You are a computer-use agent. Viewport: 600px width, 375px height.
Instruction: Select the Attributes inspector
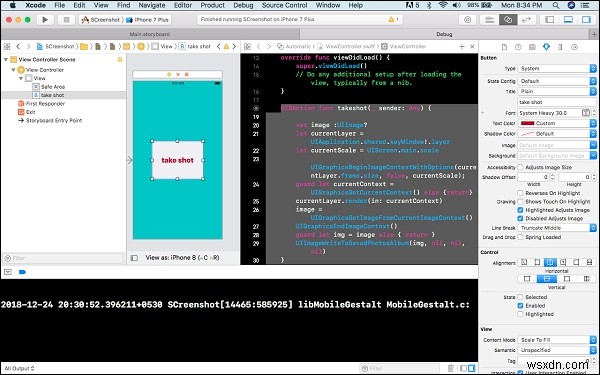(x=546, y=47)
